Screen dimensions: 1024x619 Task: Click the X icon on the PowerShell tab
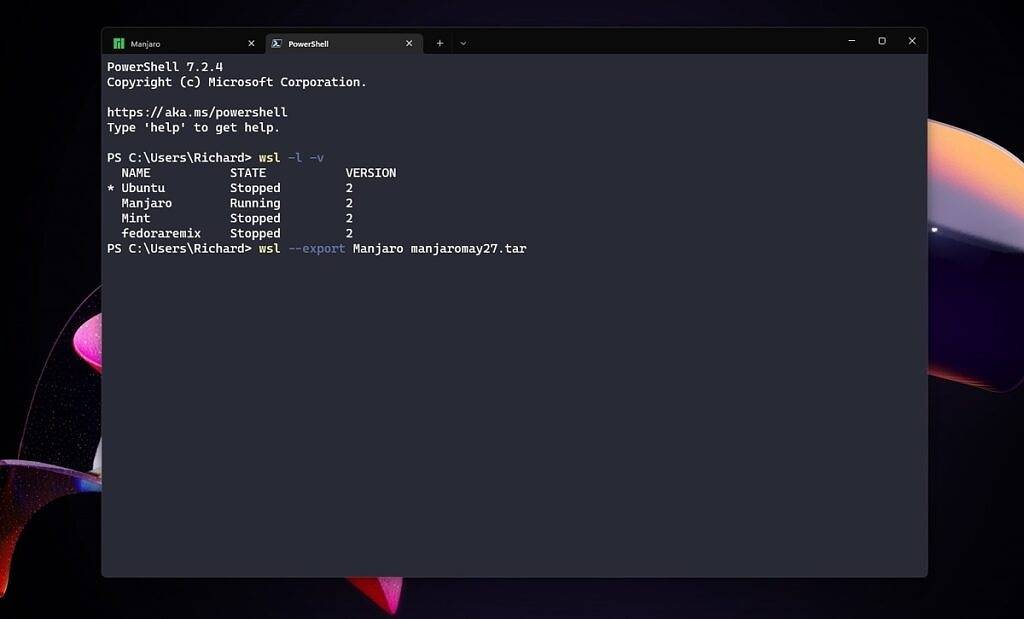408,43
